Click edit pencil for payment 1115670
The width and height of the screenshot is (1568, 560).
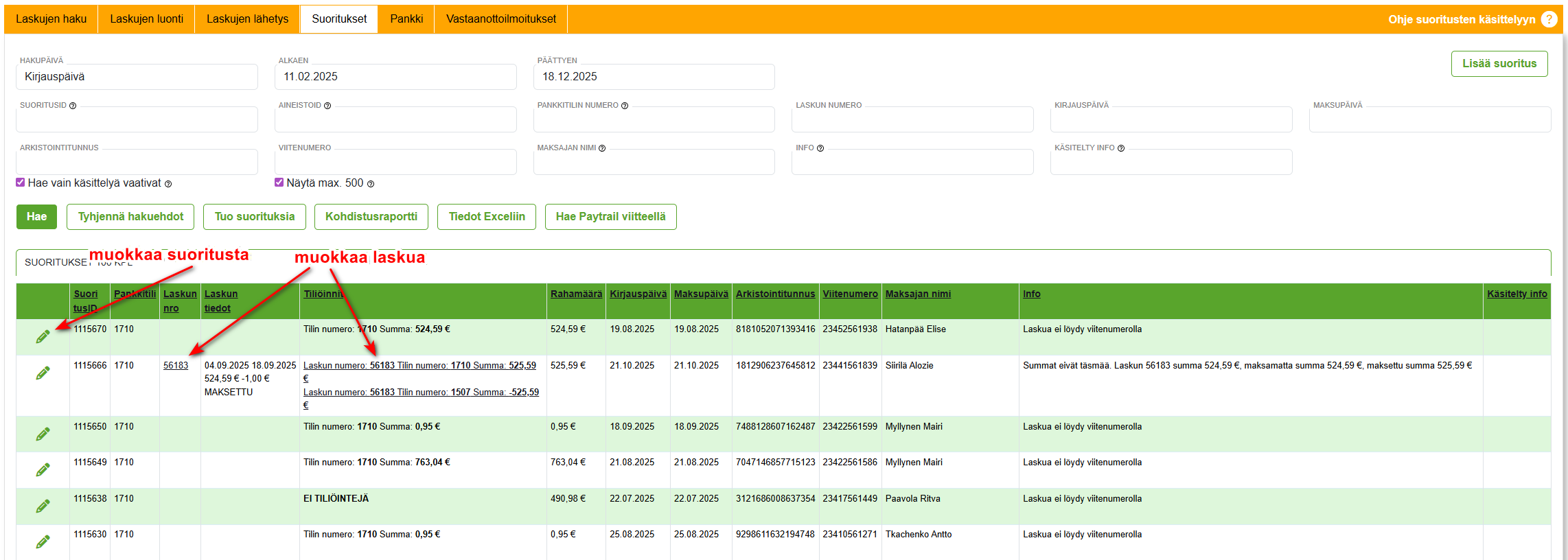tap(43, 337)
